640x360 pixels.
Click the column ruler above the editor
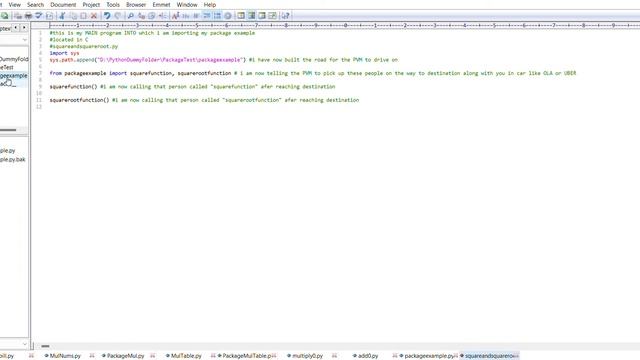(344, 25)
